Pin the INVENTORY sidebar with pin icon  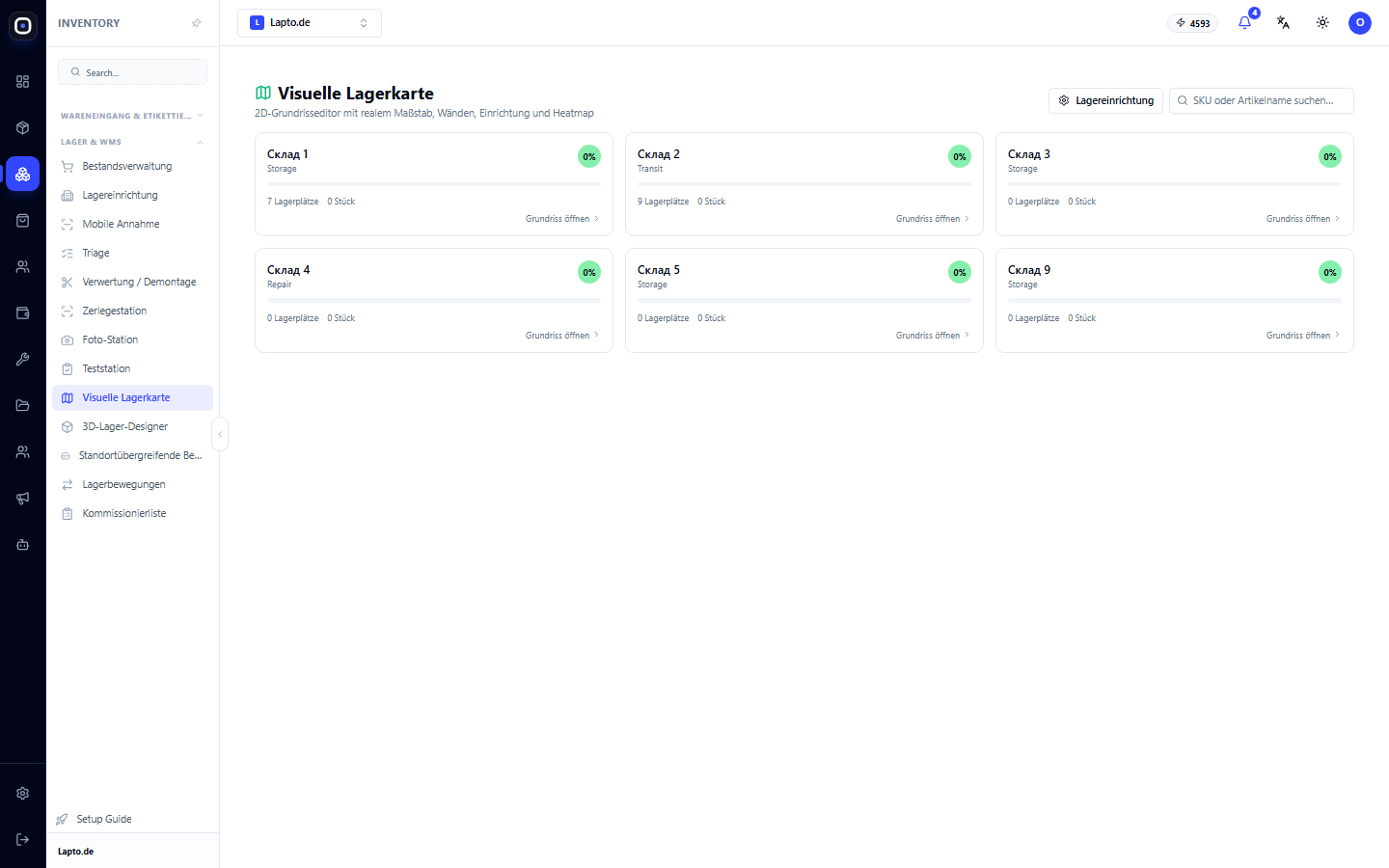(x=197, y=23)
